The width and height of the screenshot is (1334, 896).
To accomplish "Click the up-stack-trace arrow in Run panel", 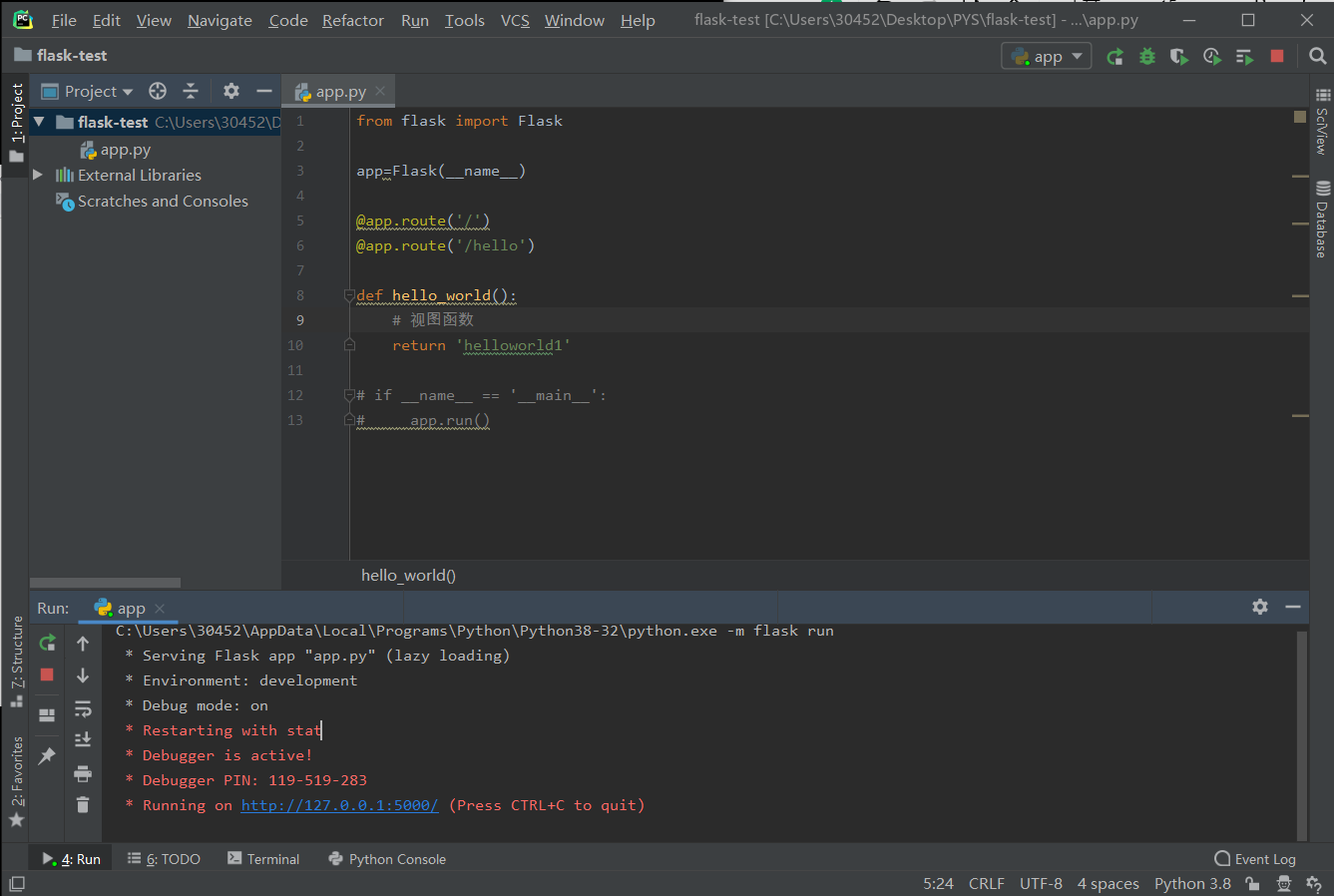I will [x=83, y=644].
